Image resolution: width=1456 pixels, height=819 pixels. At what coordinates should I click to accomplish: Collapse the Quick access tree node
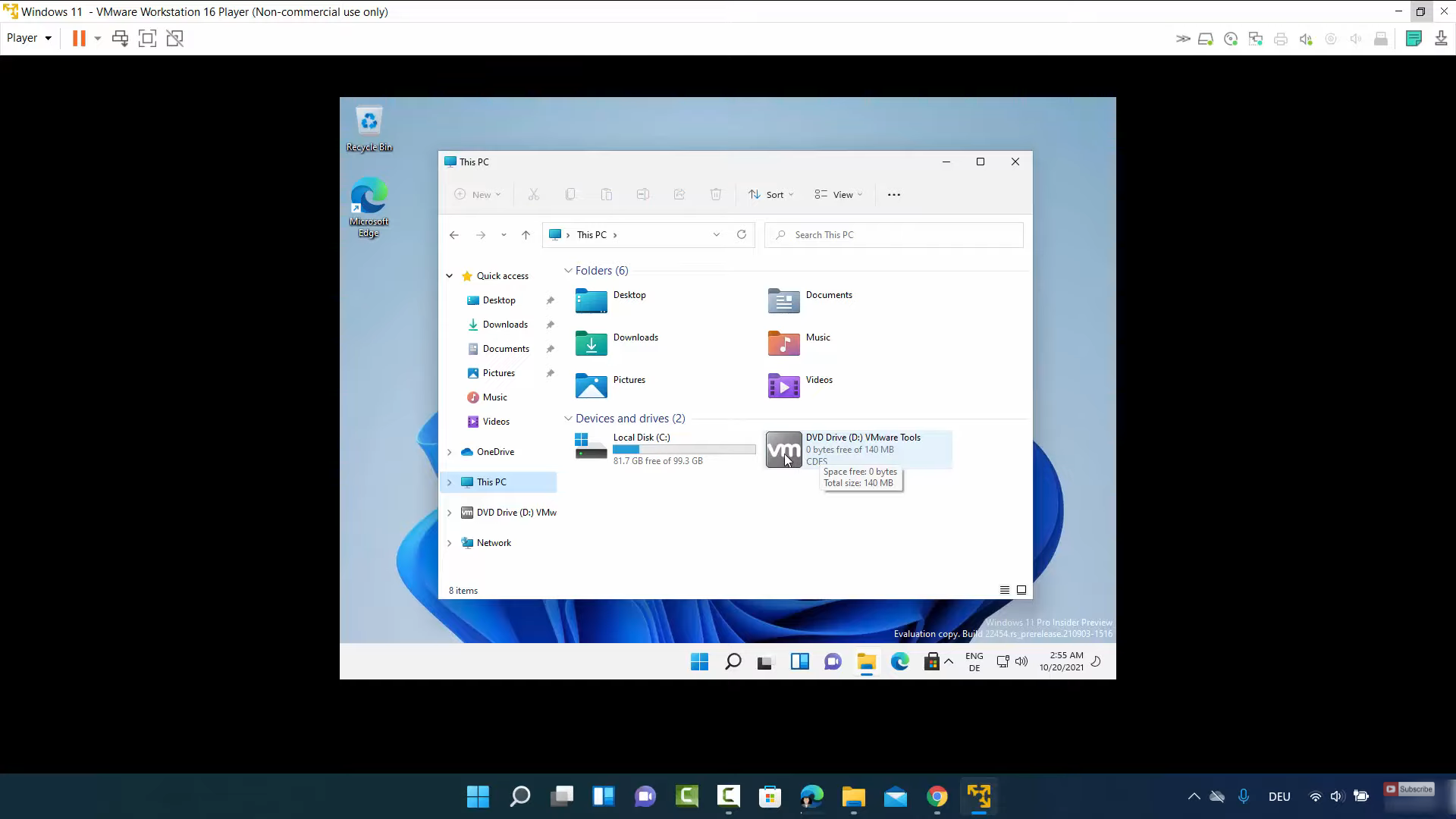[450, 276]
